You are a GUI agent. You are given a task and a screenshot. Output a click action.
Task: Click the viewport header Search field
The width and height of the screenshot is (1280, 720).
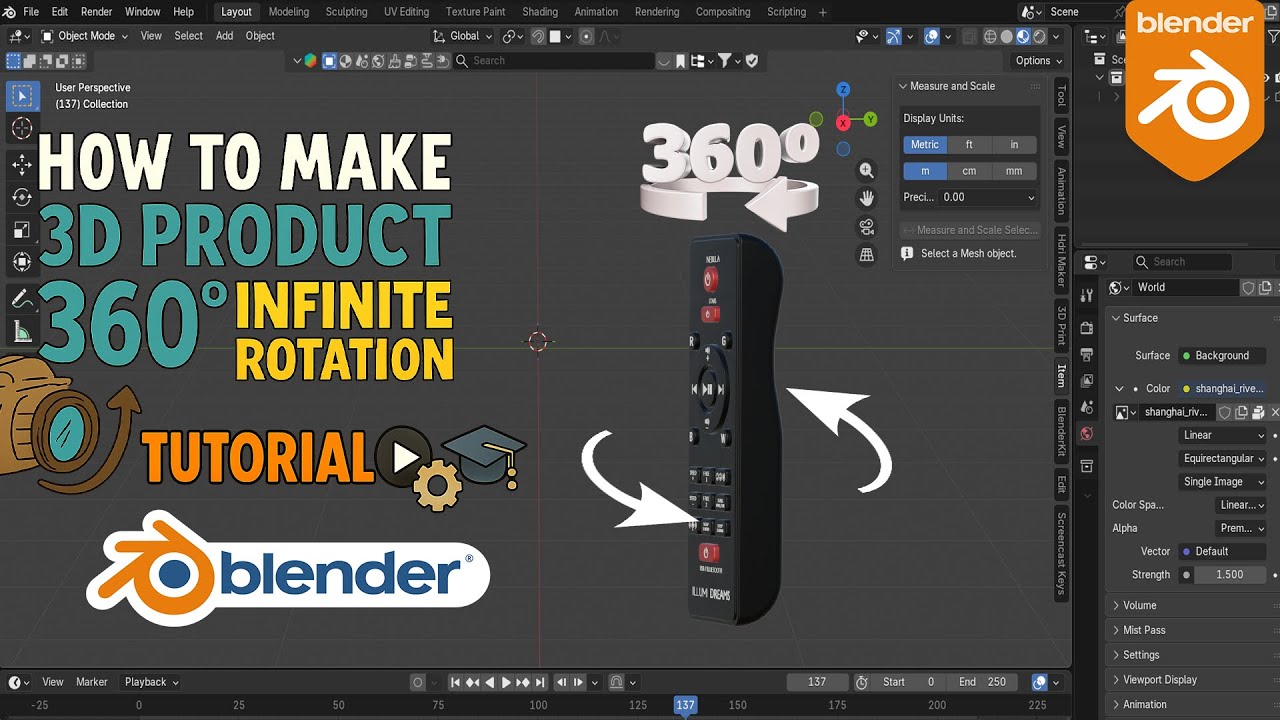click(554, 61)
